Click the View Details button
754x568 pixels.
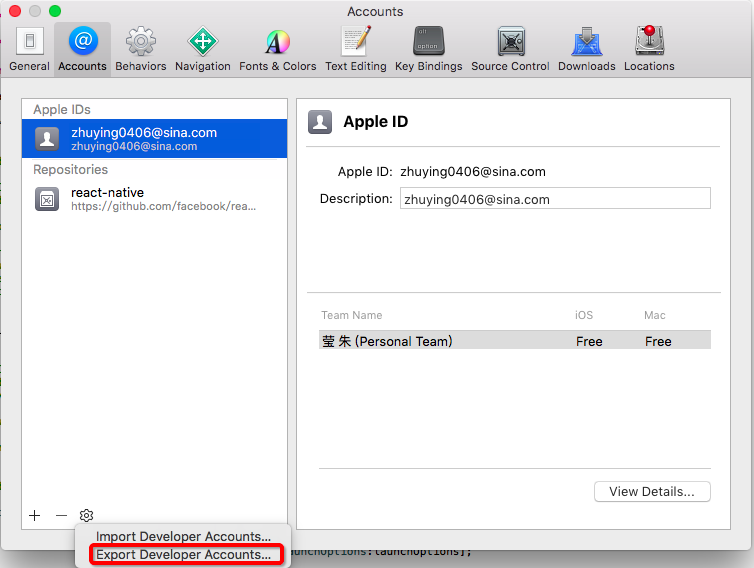652,492
